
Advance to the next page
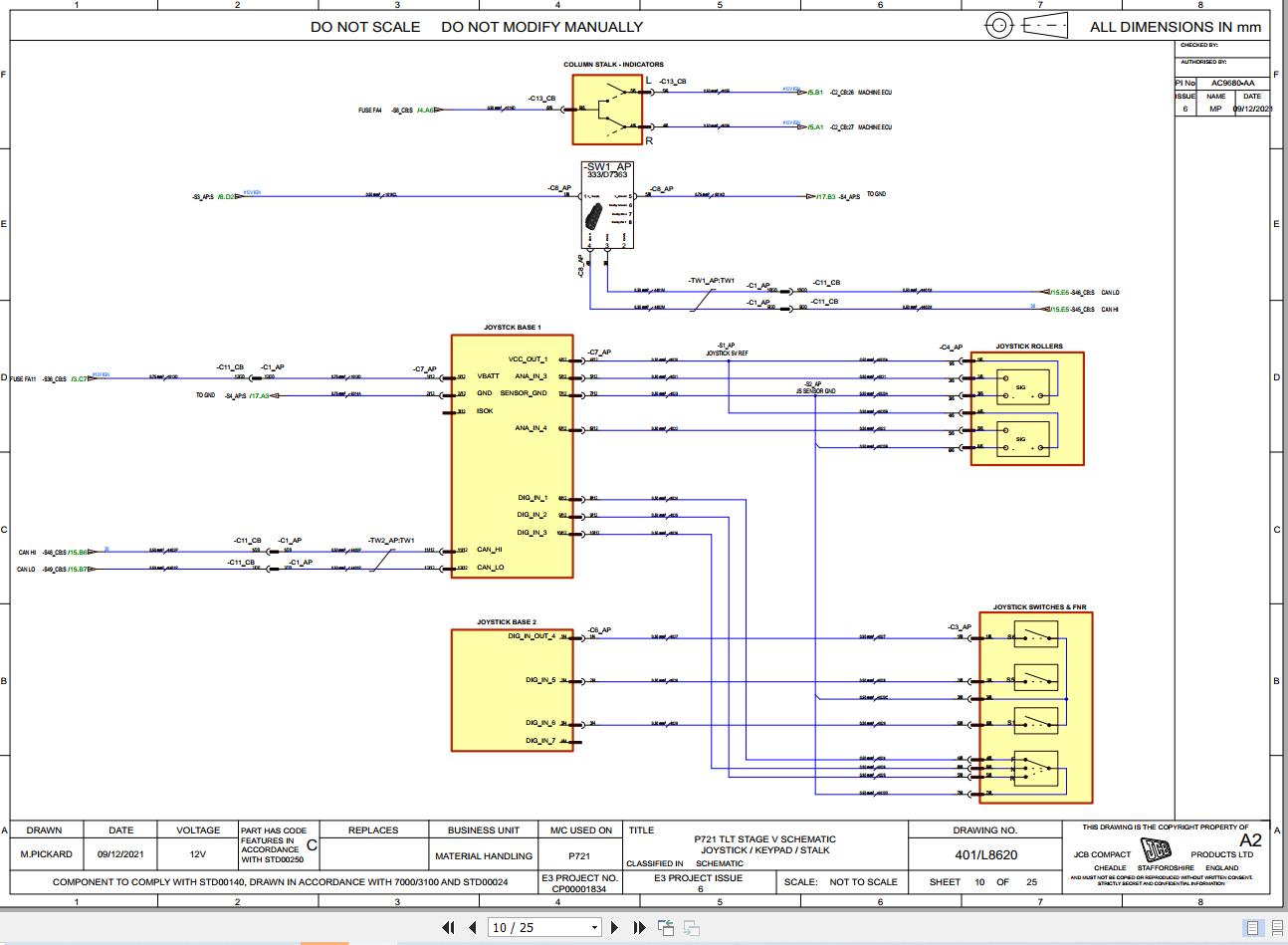[x=615, y=927]
